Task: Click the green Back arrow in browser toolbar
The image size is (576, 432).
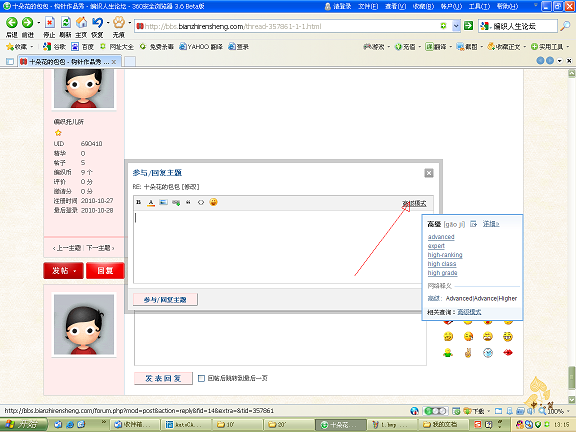Action: coord(12,23)
